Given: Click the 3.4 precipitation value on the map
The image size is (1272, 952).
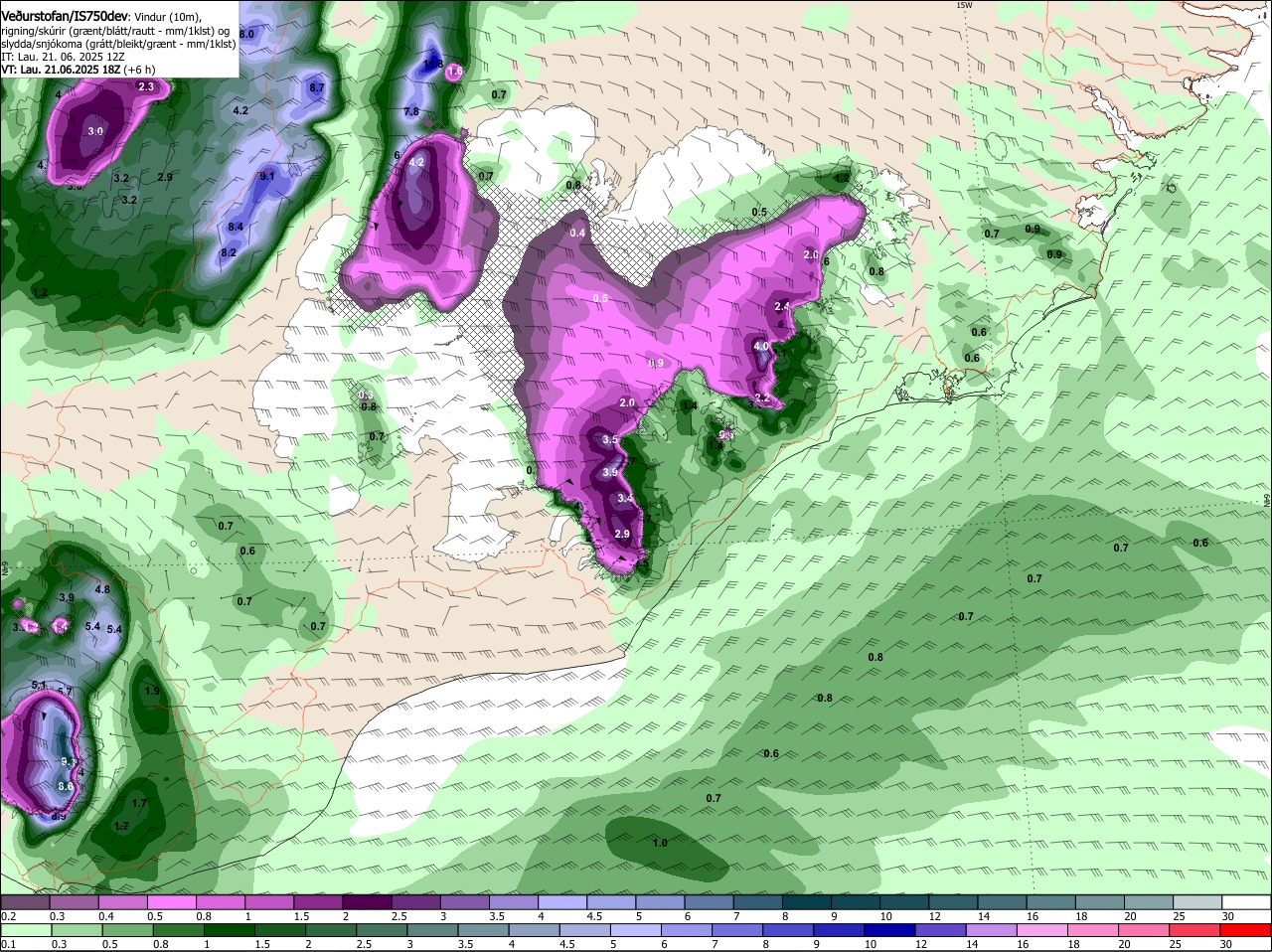Looking at the screenshot, I should tap(625, 498).
